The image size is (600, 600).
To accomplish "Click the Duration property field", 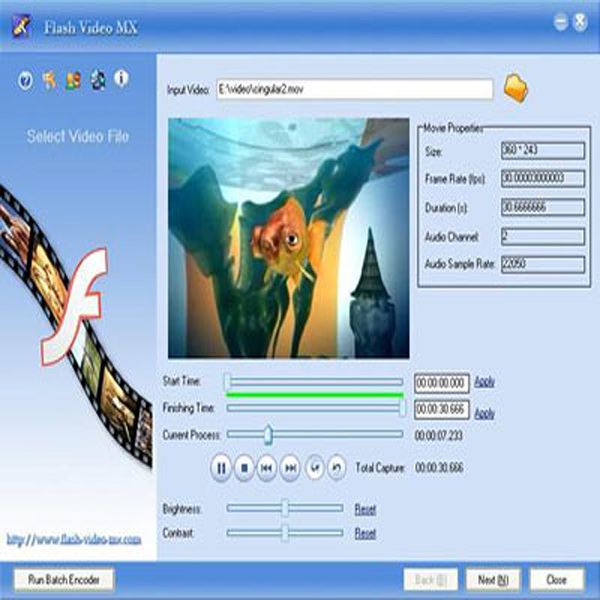I will click(x=543, y=207).
